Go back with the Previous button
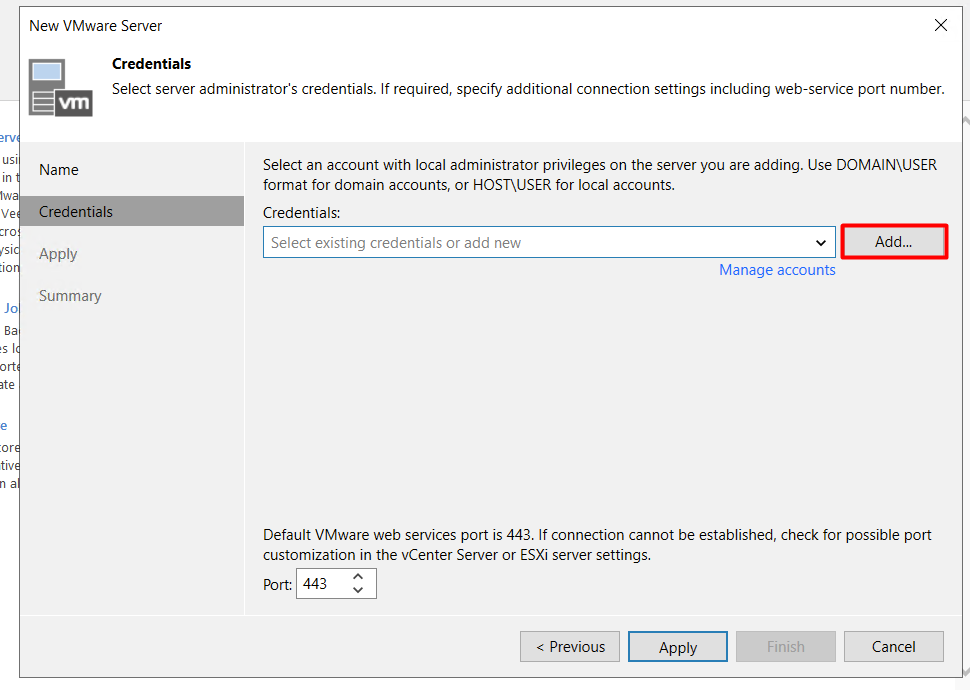The image size is (970, 690). pyautogui.click(x=570, y=647)
